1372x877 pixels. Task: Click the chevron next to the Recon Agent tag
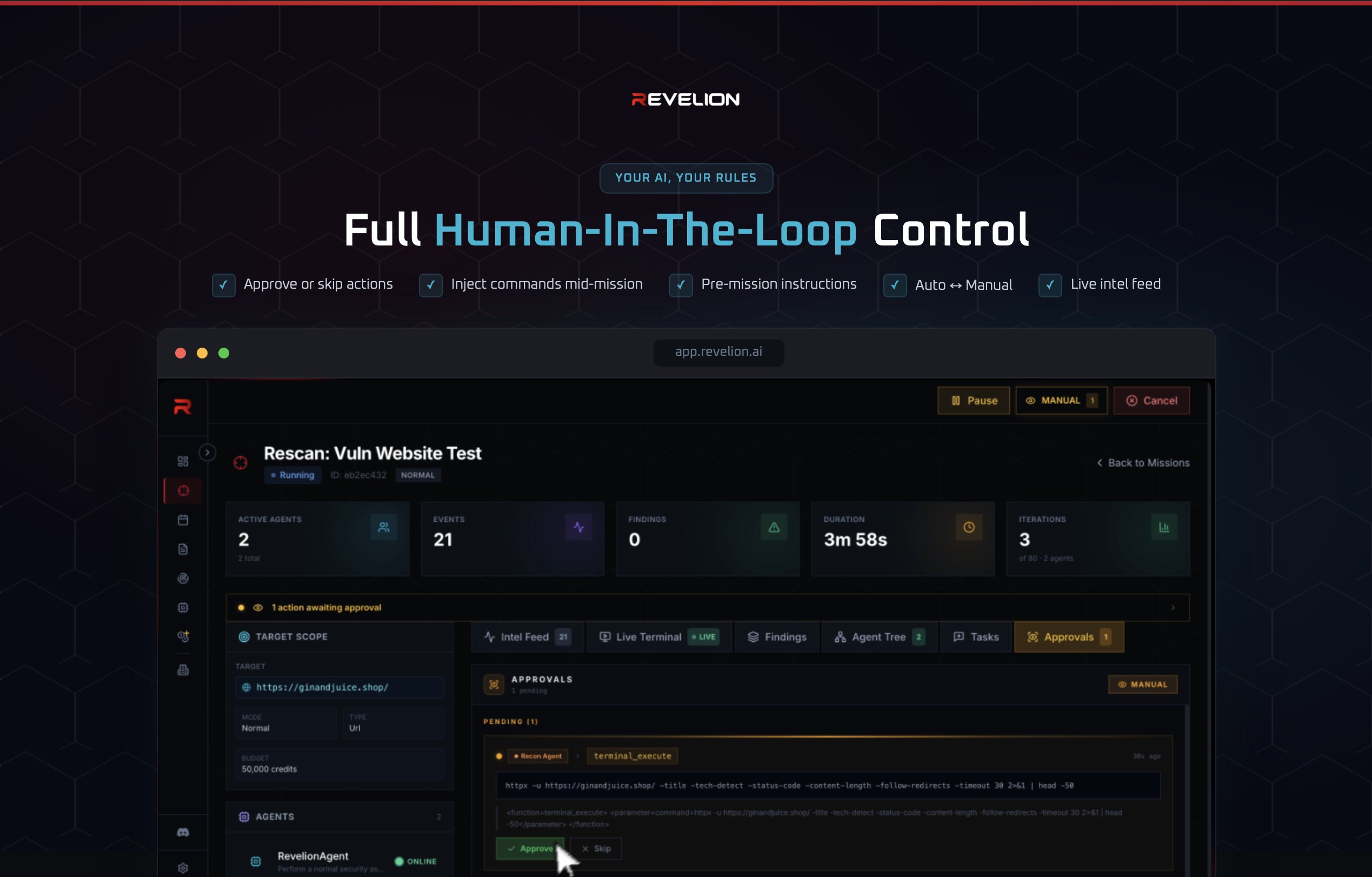(577, 756)
